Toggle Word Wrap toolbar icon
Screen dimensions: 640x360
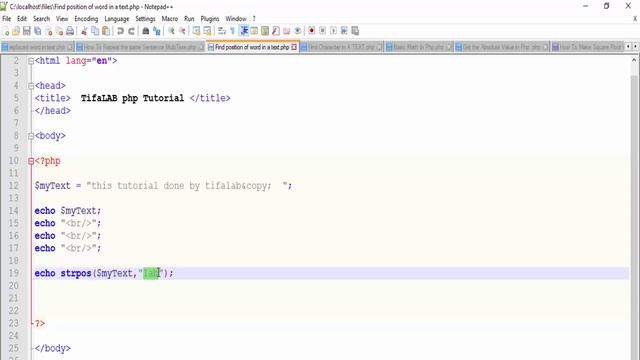point(222,31)
